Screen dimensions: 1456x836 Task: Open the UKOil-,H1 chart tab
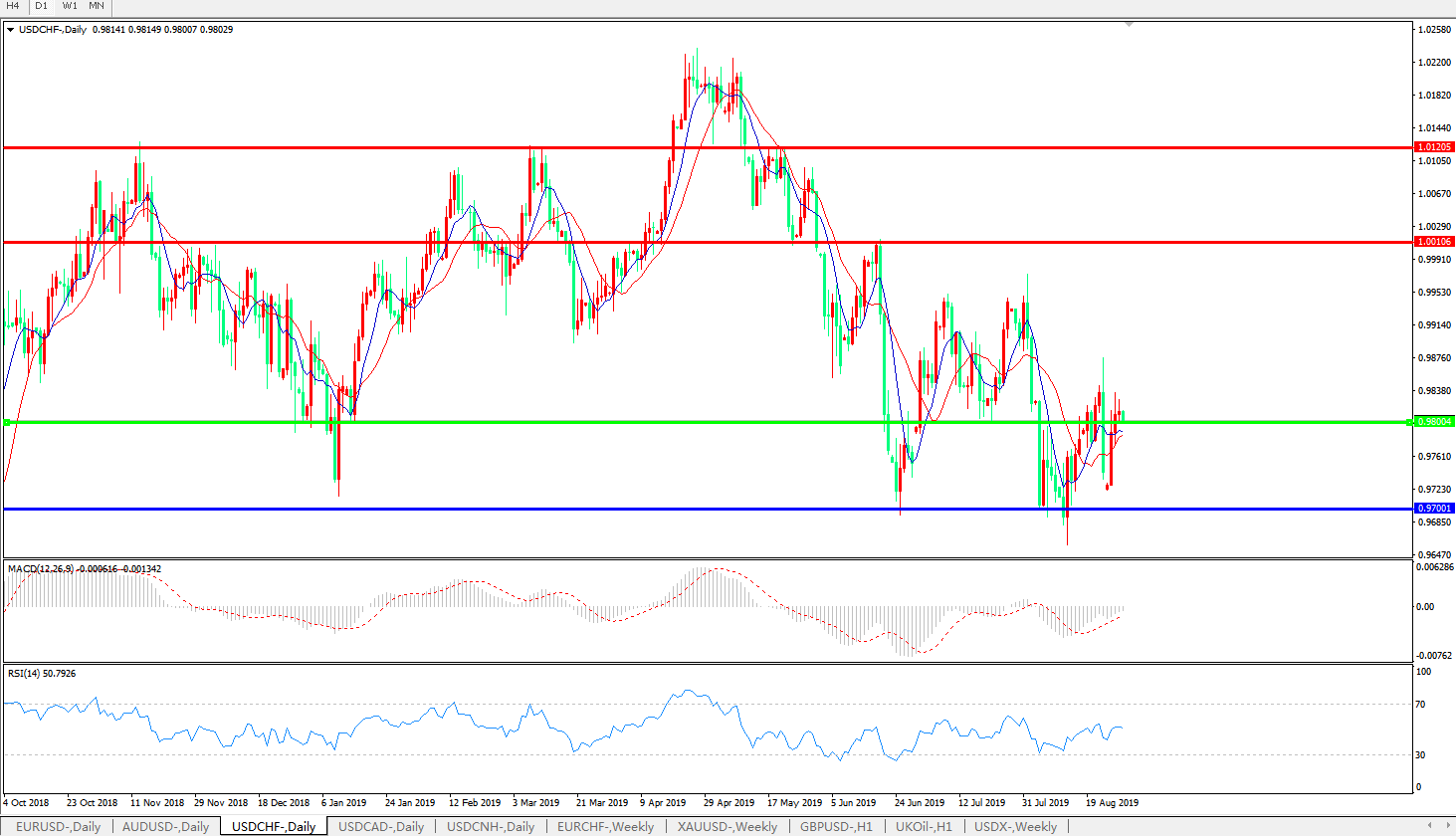[923, 826]
